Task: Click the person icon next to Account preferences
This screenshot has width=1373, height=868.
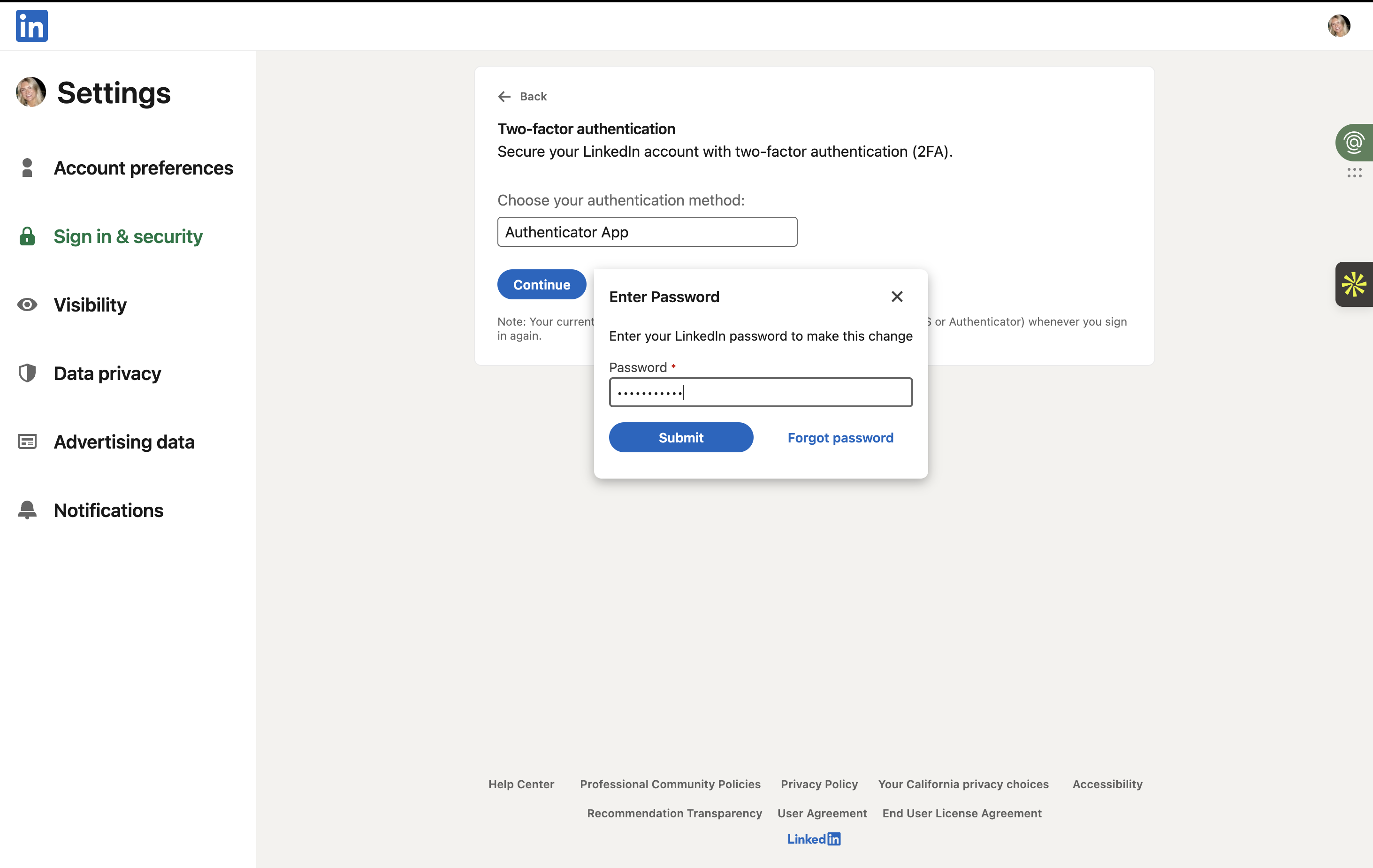Action: [x=27, y=168]
